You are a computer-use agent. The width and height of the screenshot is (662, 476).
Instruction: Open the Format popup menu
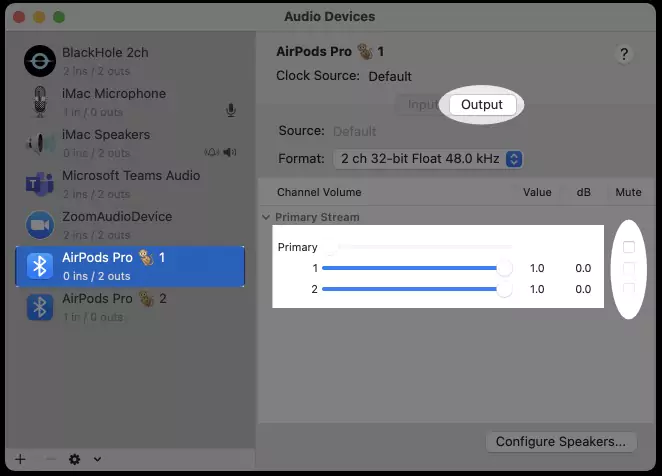pos(428,159)
